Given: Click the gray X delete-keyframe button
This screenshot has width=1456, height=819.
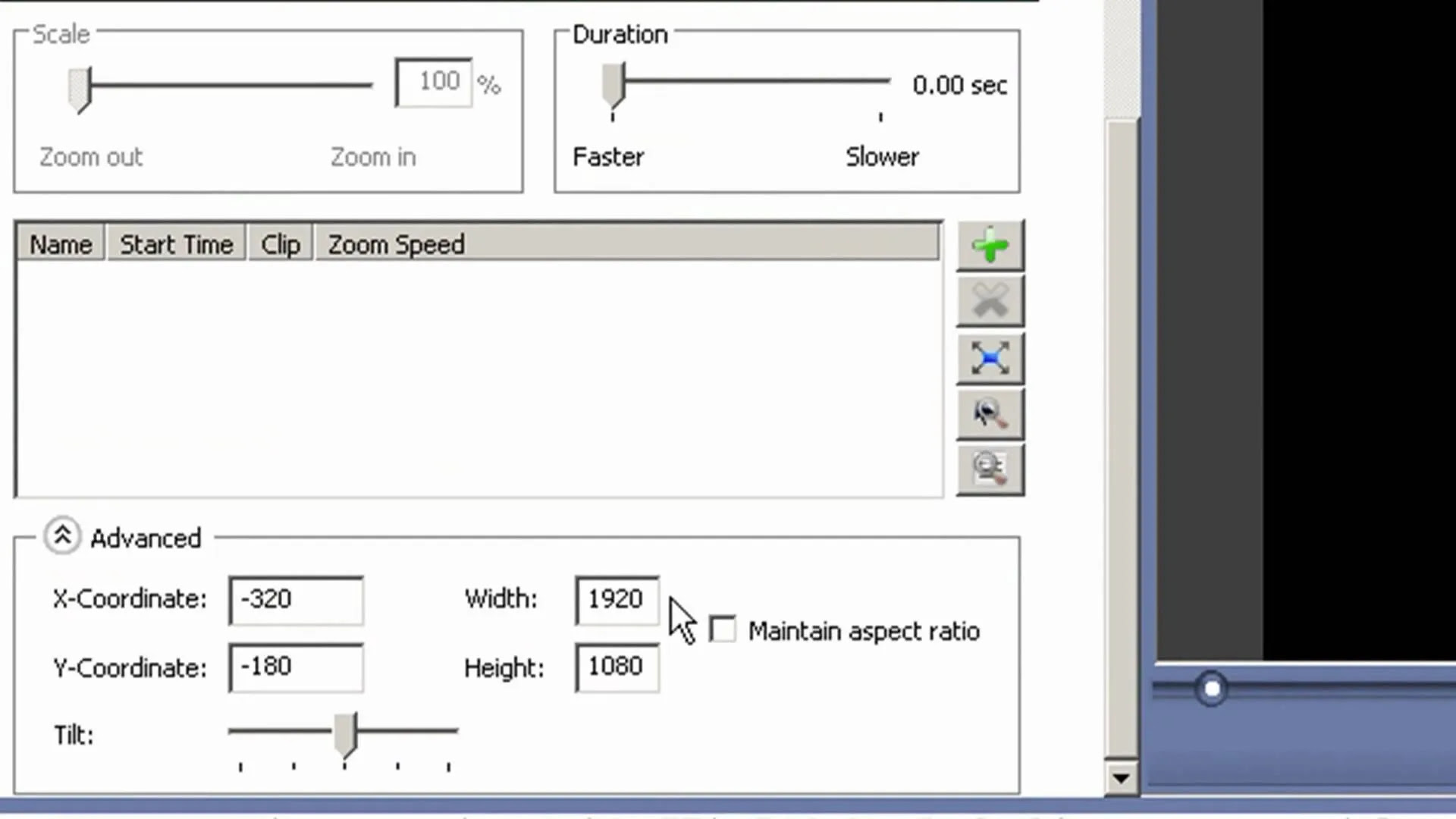Looking at the screenshot, I should click(x=990, y=301).
